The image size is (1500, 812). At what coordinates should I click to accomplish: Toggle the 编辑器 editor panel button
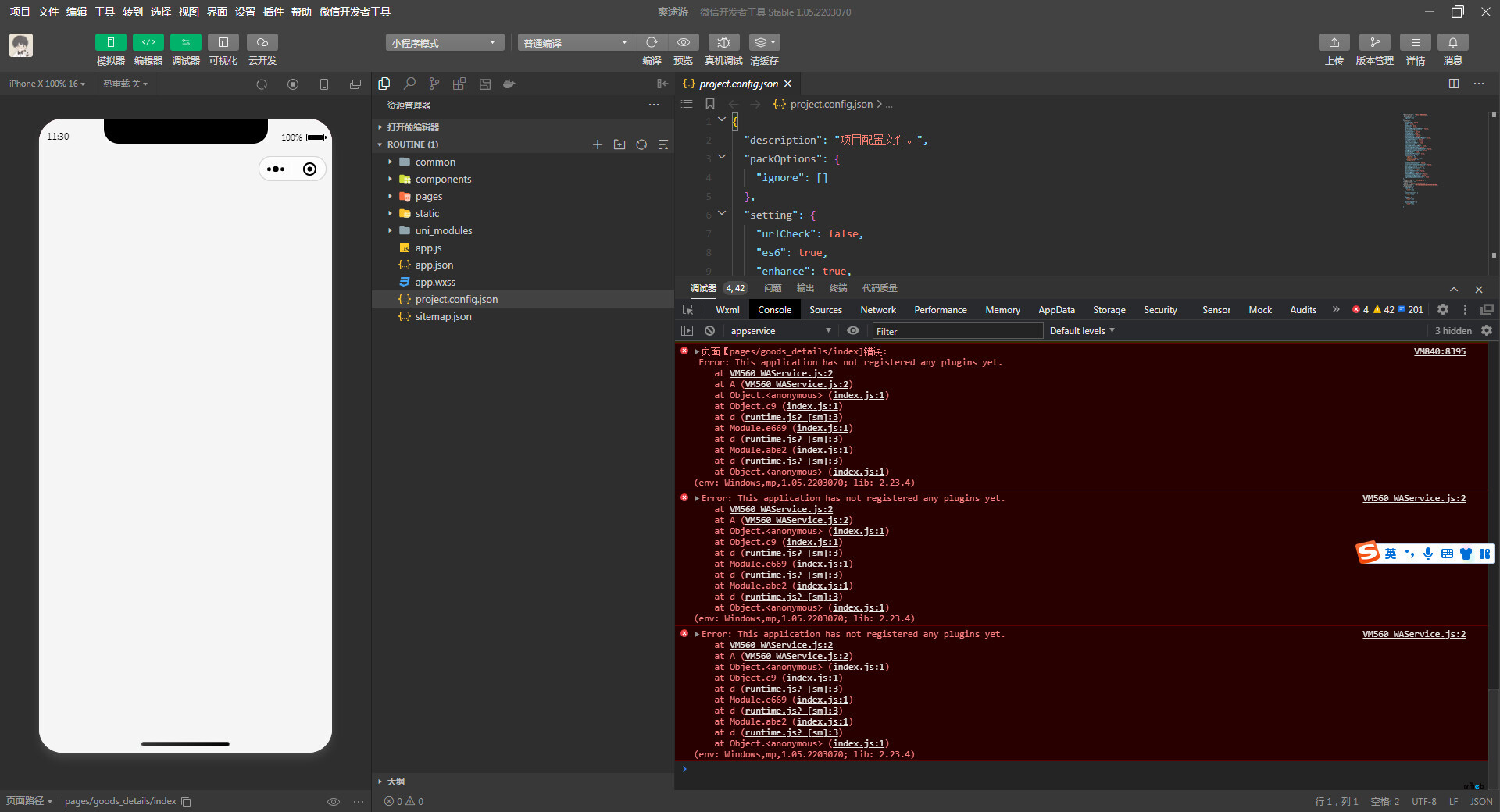click(148, 42)
